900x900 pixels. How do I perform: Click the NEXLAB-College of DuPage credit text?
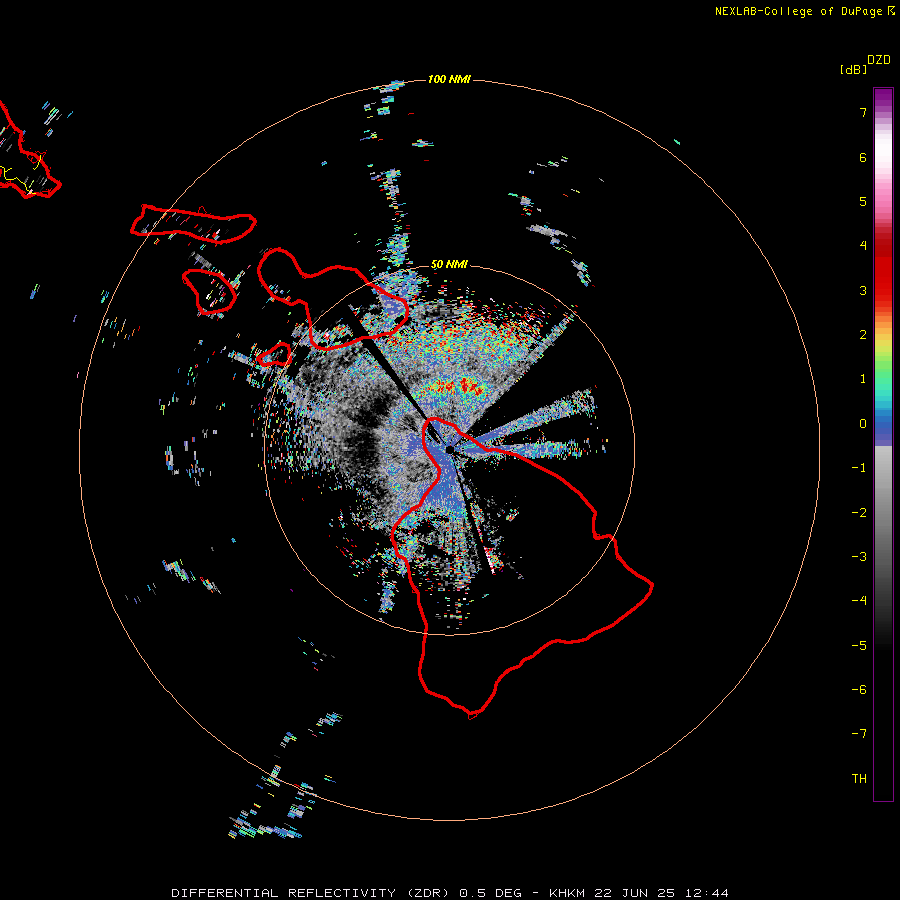tap(805, 11)
